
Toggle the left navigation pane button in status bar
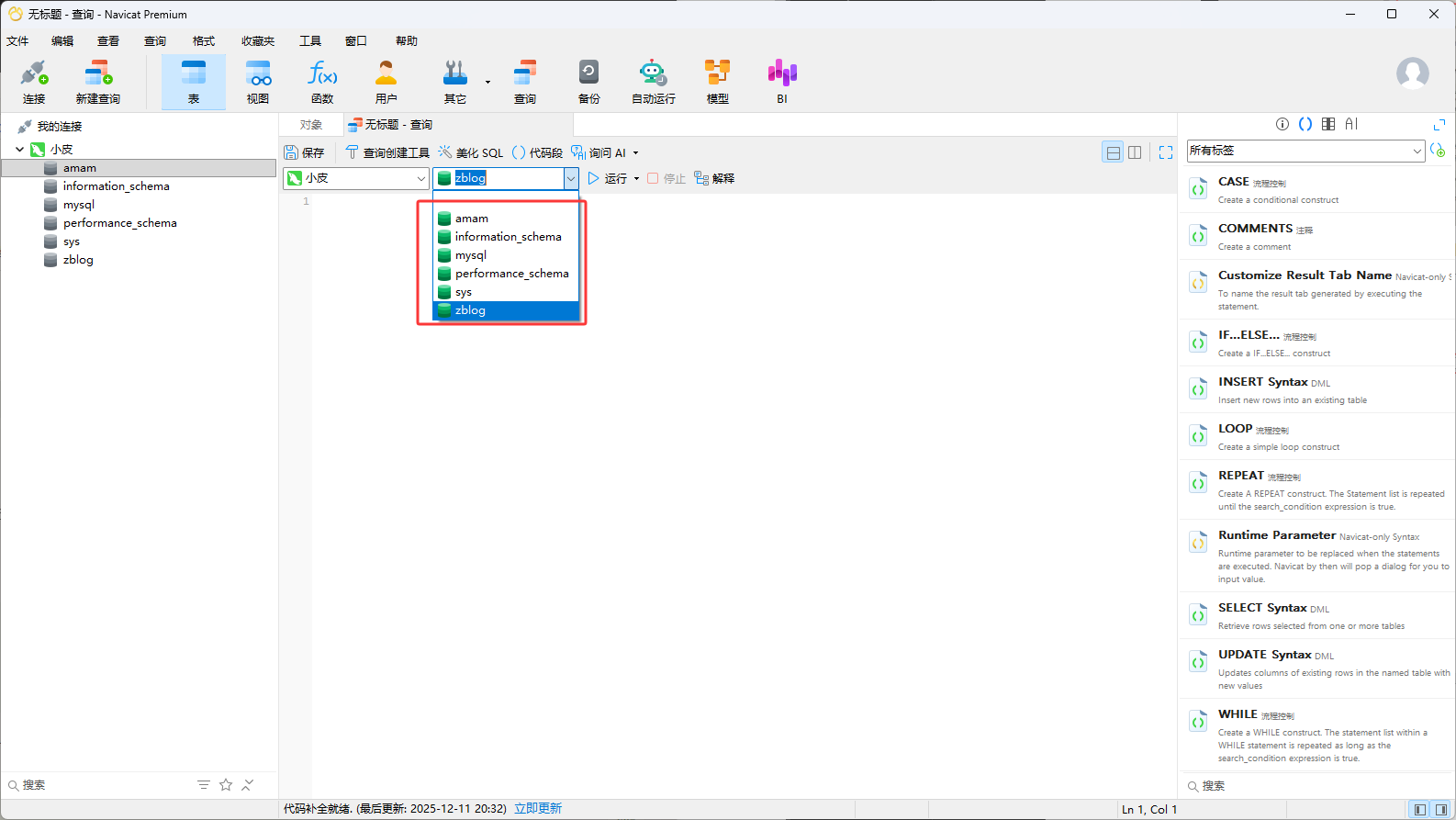click(1420, 809)
